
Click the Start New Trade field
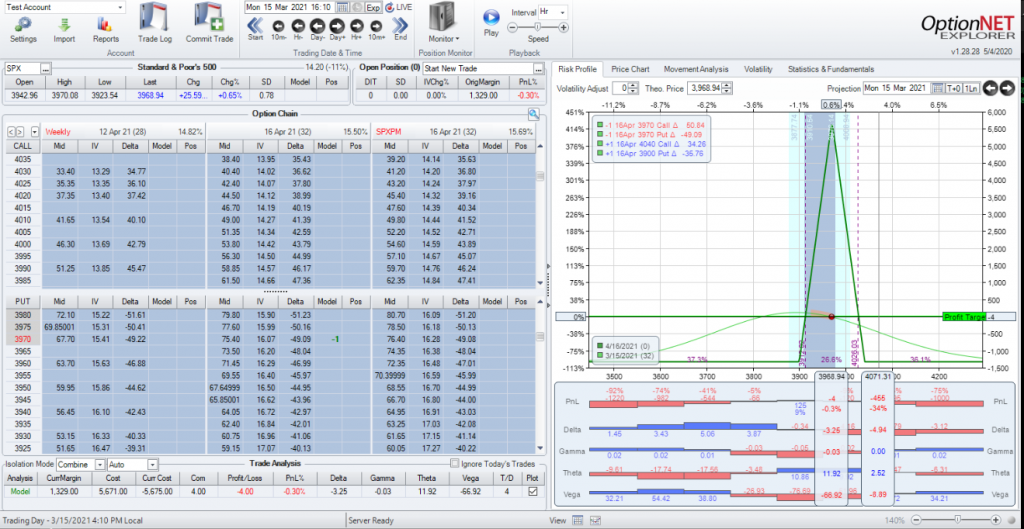coord(477,68)
